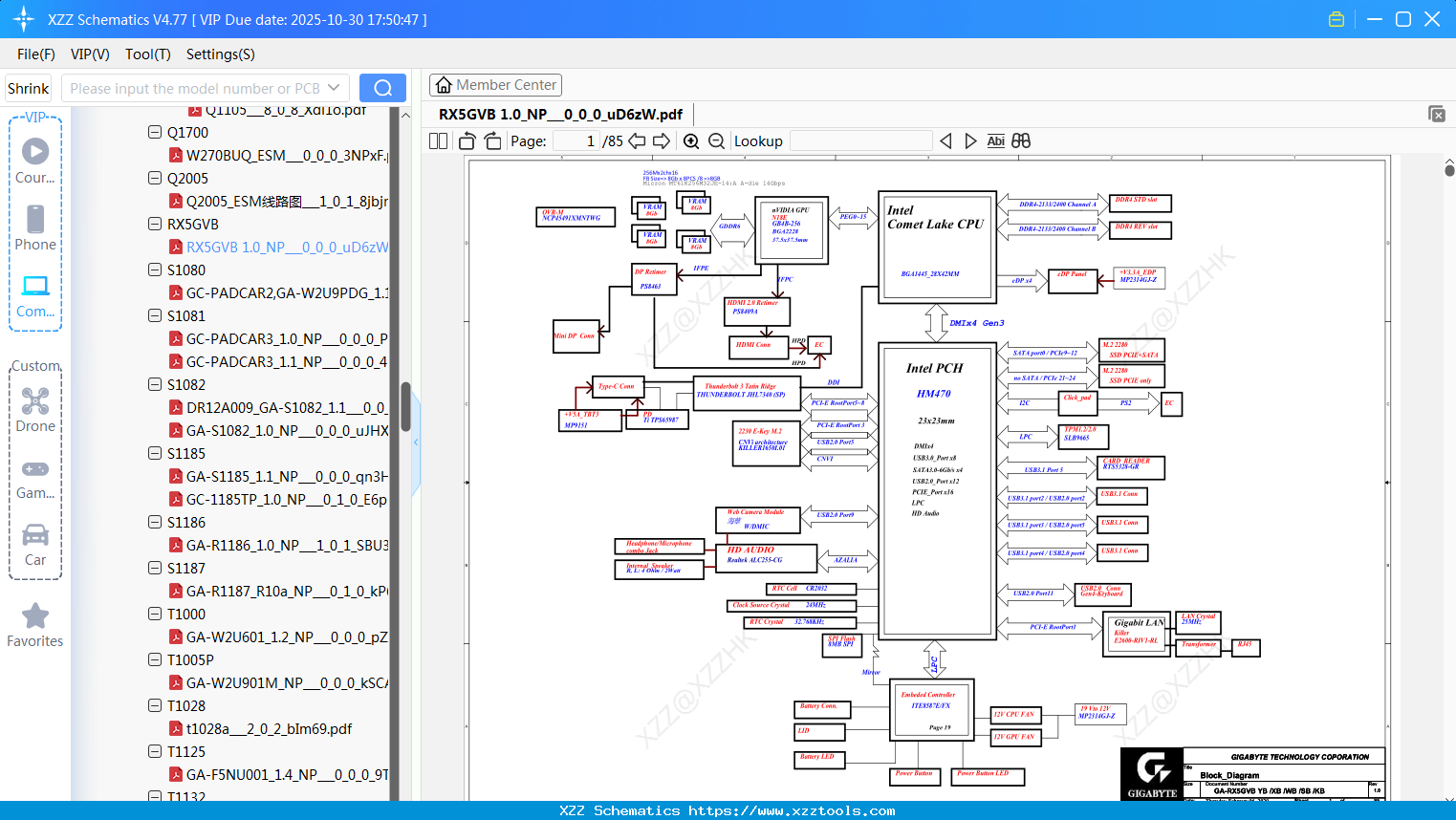
Task: Zoom in on the schematic
Action: pos(691,140)
